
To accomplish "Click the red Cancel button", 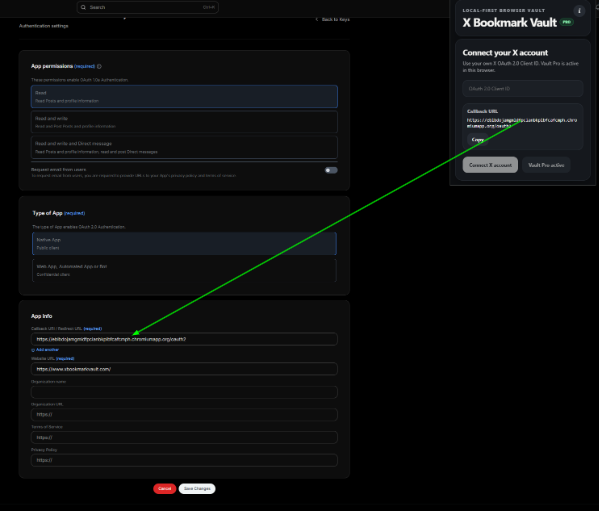I will [165, 488].
